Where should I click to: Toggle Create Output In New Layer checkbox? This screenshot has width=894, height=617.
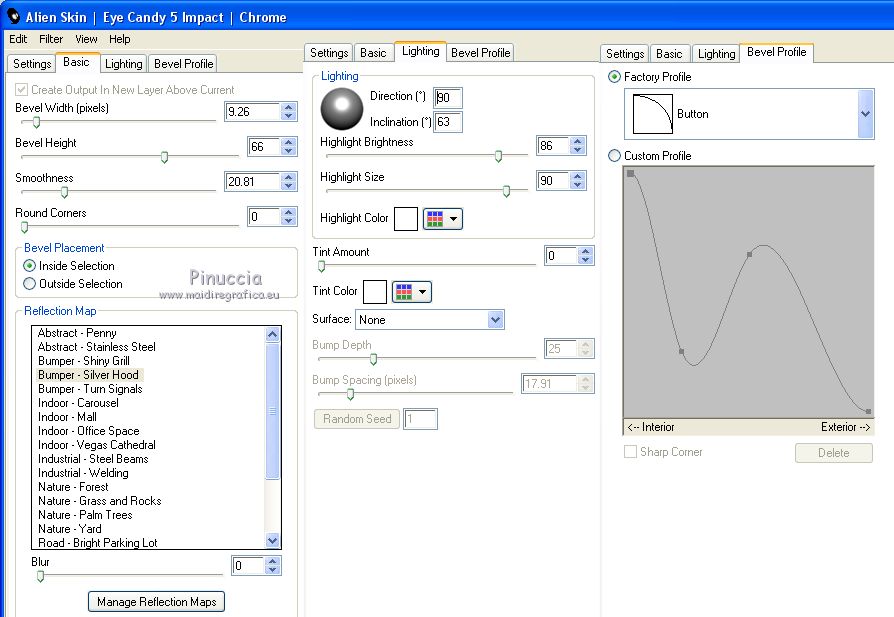pyautogui.click(x=22, y=90)
